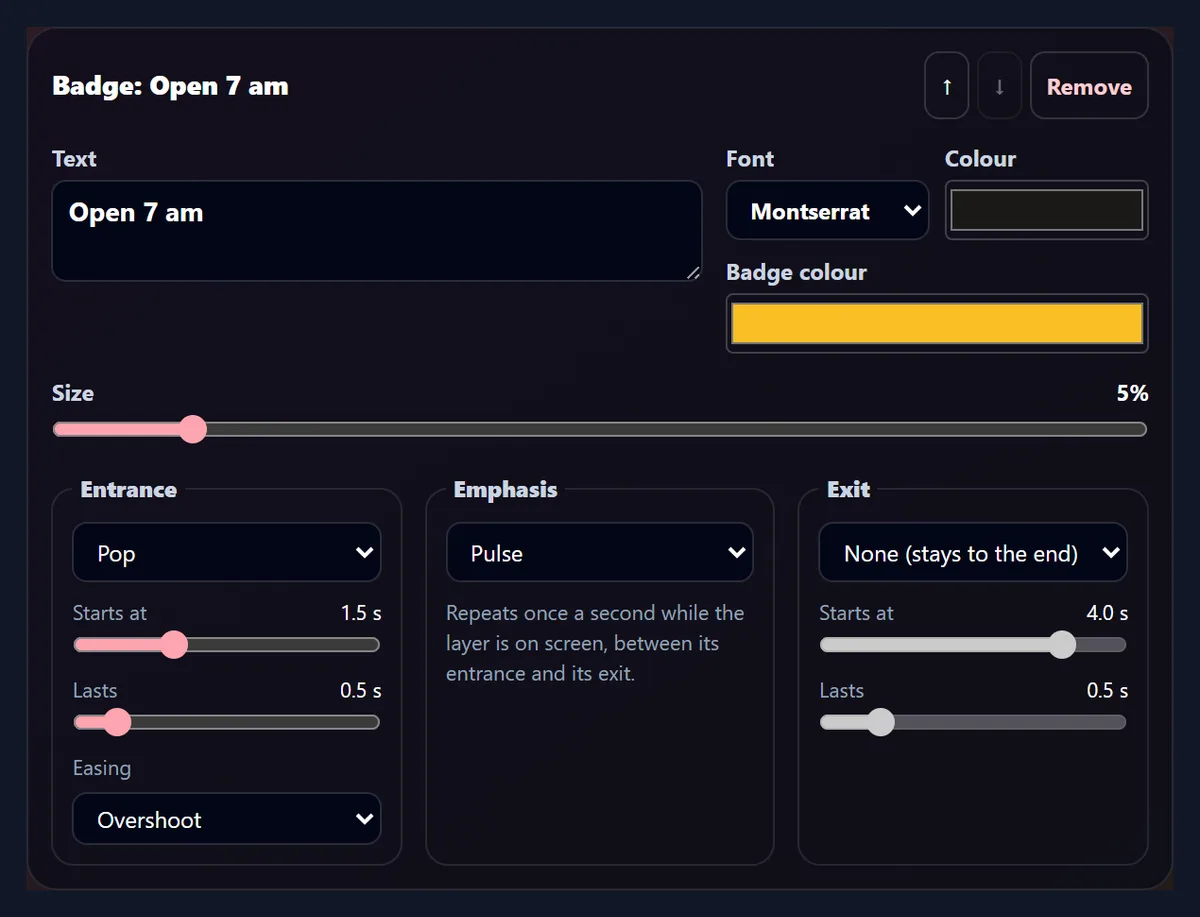Click the Exit Lasts slider
The image size is (1200, 917).
pyautogui.click(x=973, y=722)
